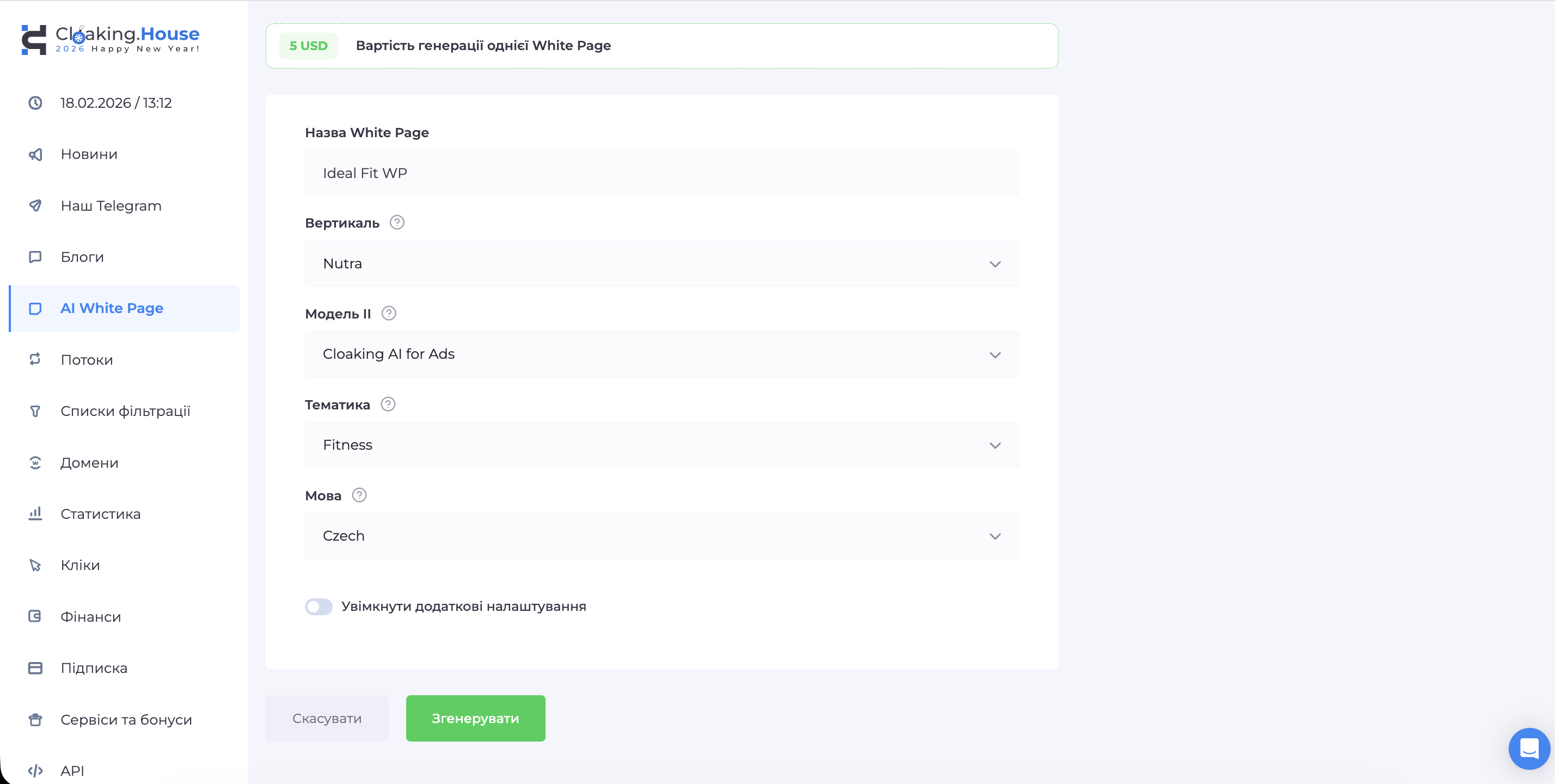This screenshot has height=784, width=1555.
Task: Click the cursor icon beside Кліки
Action: point(35,566)
